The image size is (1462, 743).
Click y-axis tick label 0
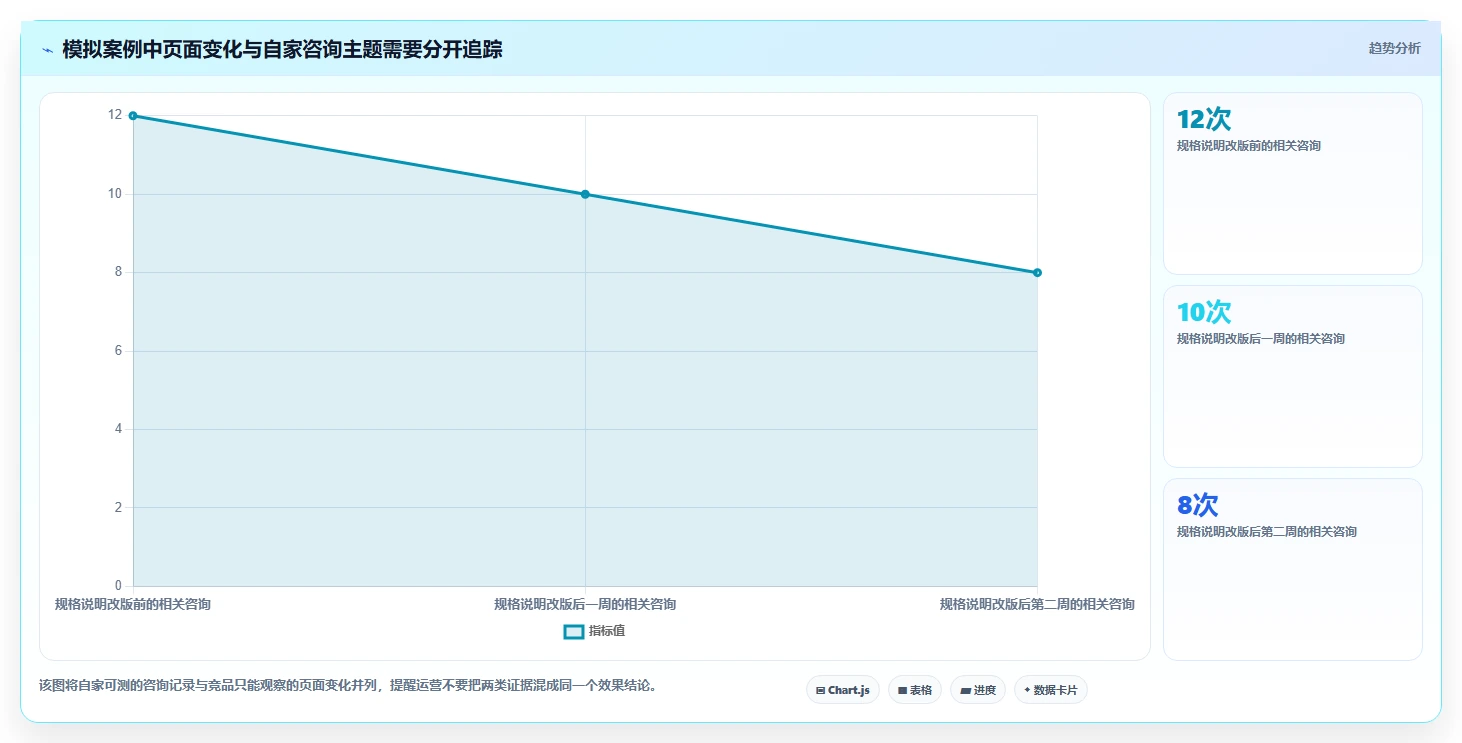(118, 586)
